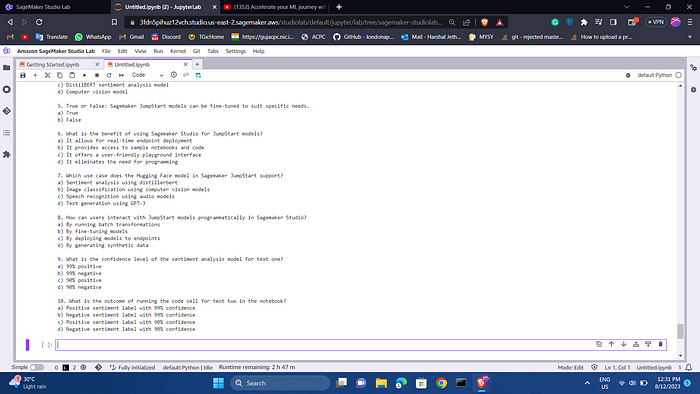Open the Table of Contents panel
700x394 pixels.
(7, 133)
